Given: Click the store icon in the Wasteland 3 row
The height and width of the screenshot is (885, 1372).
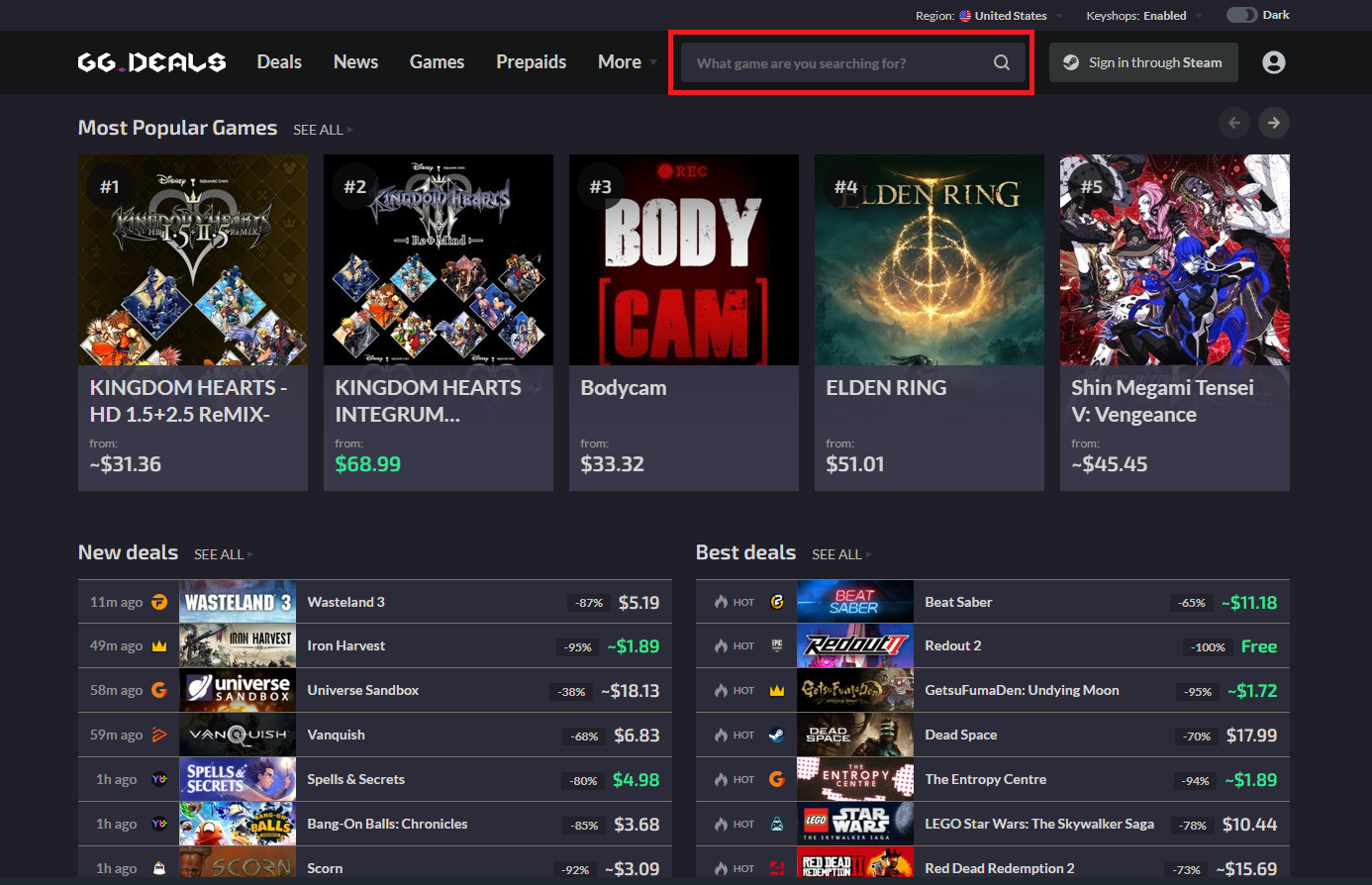Looking at the screenshot, I should coord(159,602).
